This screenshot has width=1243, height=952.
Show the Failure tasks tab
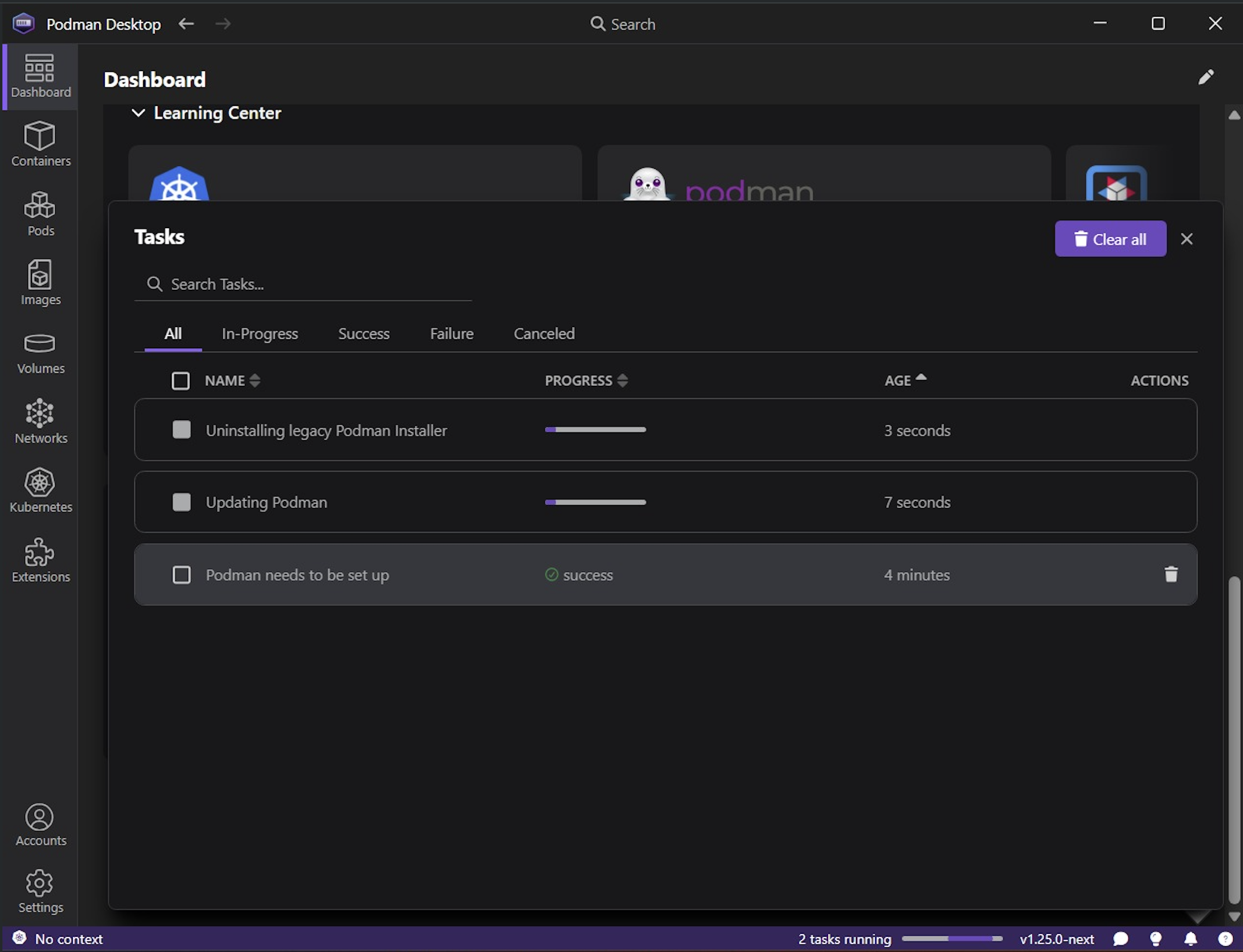(452, 333)
